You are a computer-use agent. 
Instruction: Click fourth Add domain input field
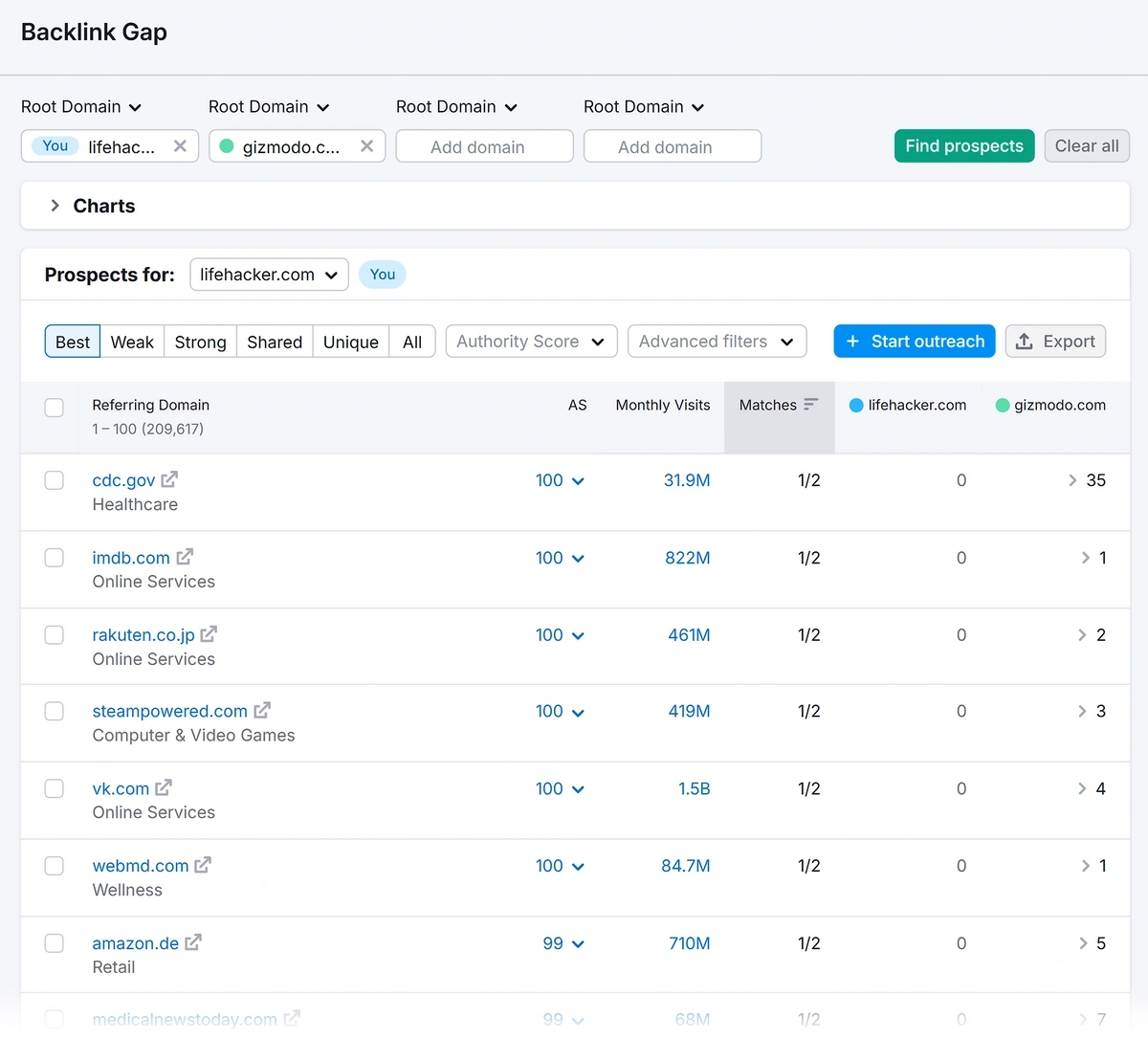672,146
